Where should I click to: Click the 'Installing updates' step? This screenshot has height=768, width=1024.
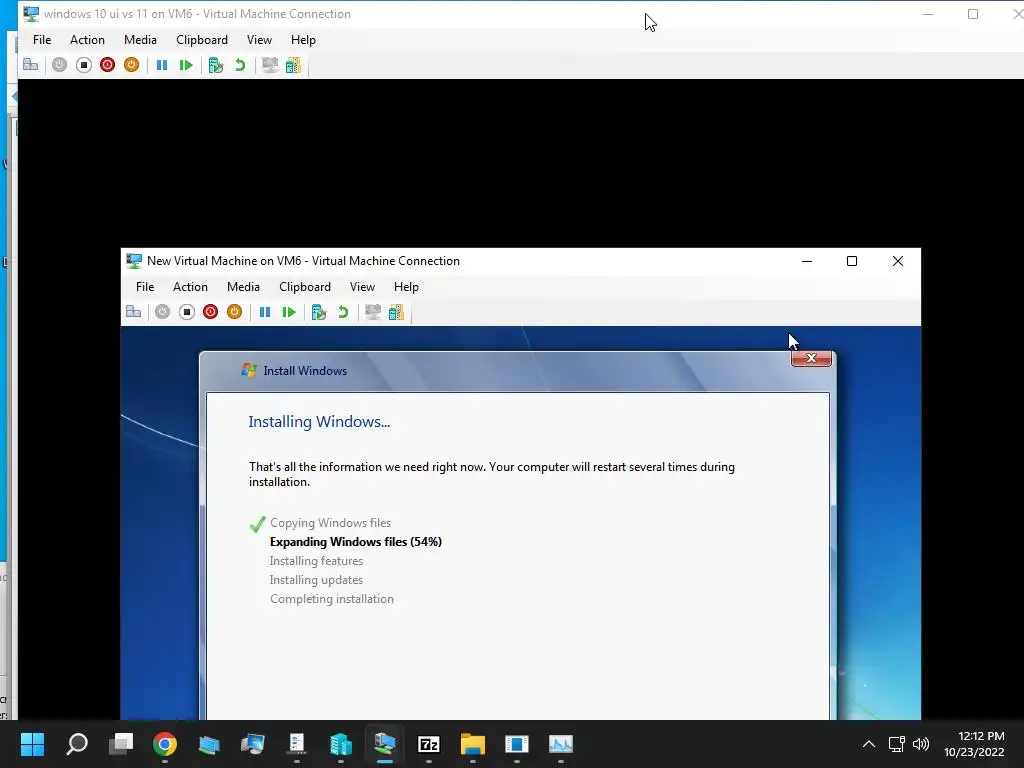click(316, 579)
